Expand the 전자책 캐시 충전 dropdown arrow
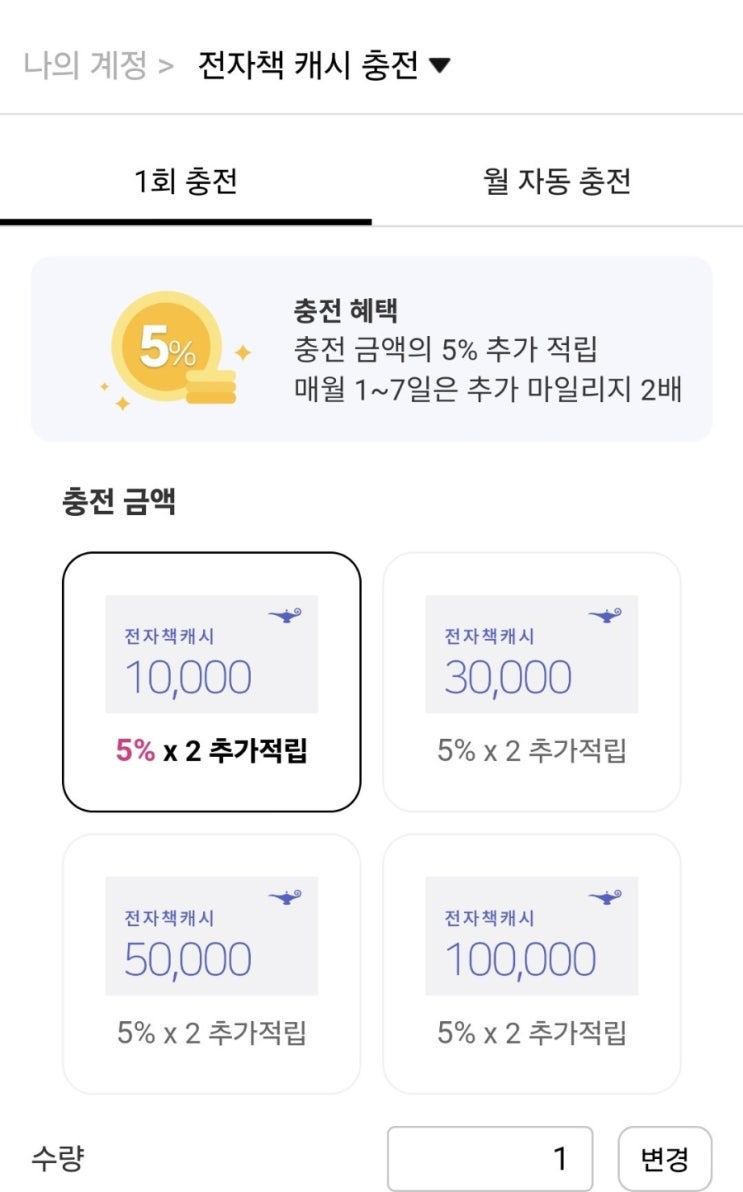This screenshot has width=743, height=1192. click(x=439, y=67)
